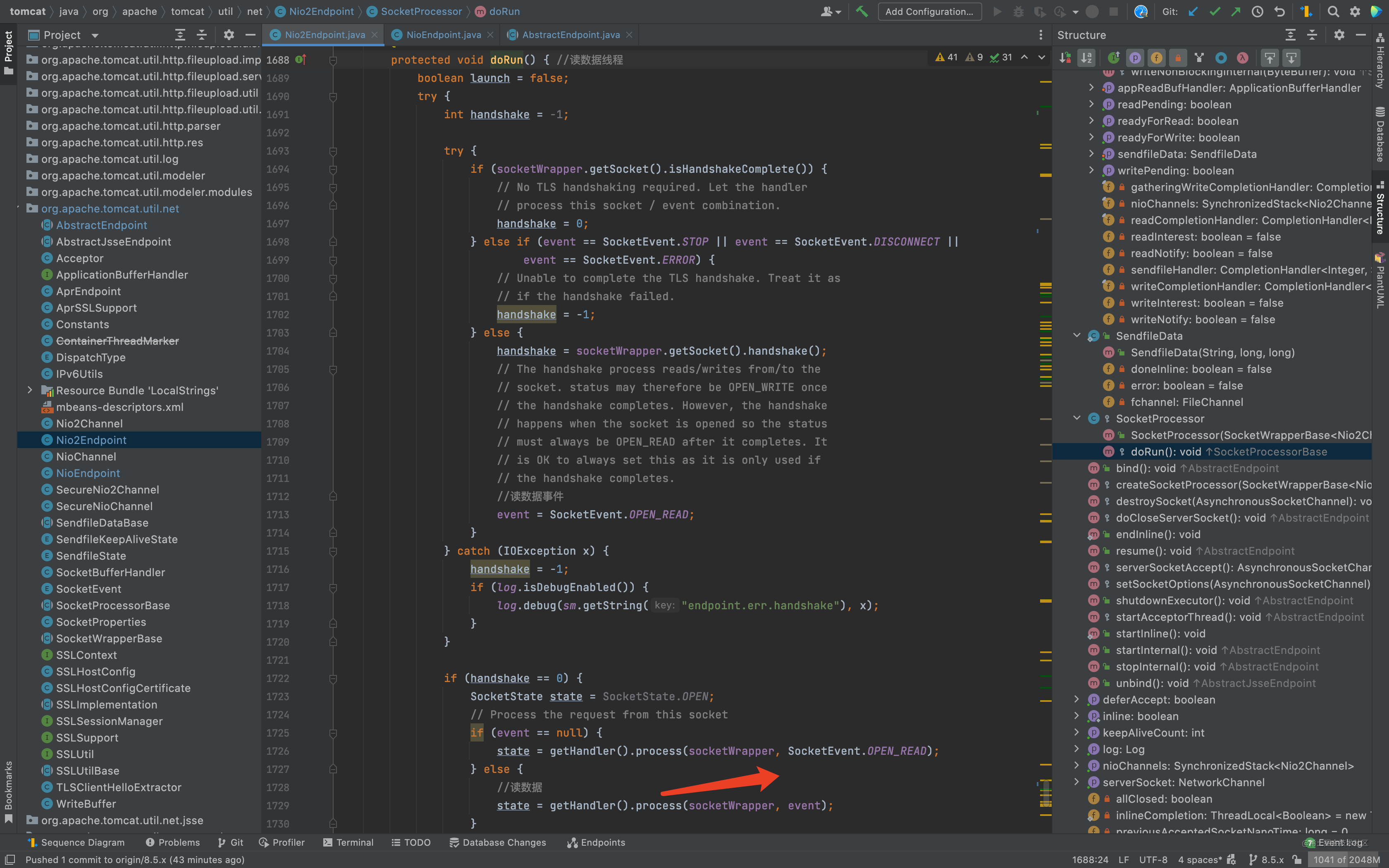Toggle Show Fields filter in Structure
The image size is (1389, 868).
tap(1157, 57)
